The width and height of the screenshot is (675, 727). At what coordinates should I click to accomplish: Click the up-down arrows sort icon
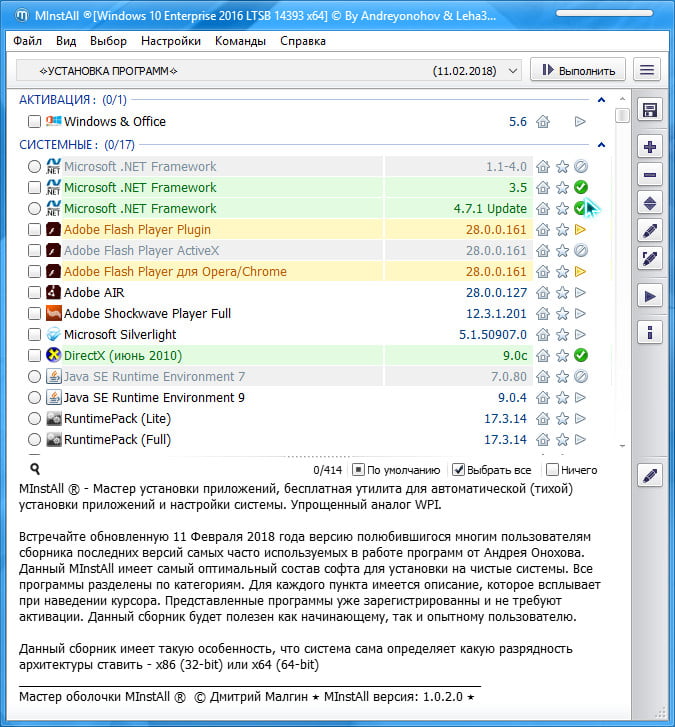[650, 203]
